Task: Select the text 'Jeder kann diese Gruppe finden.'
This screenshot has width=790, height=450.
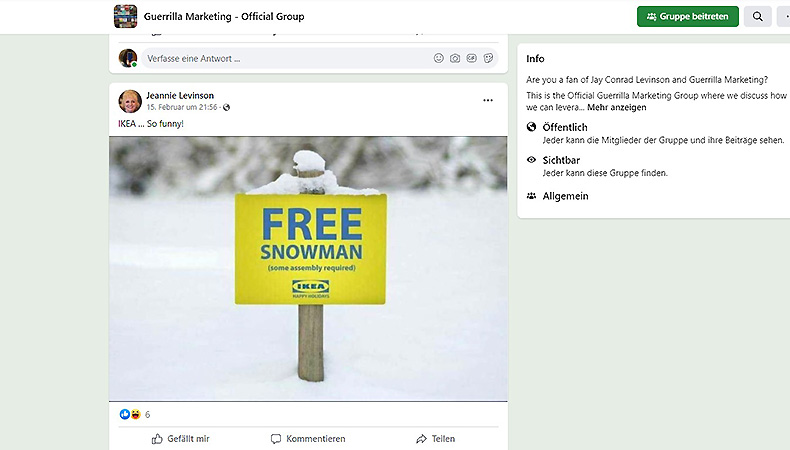Action: tap(605, 173)
